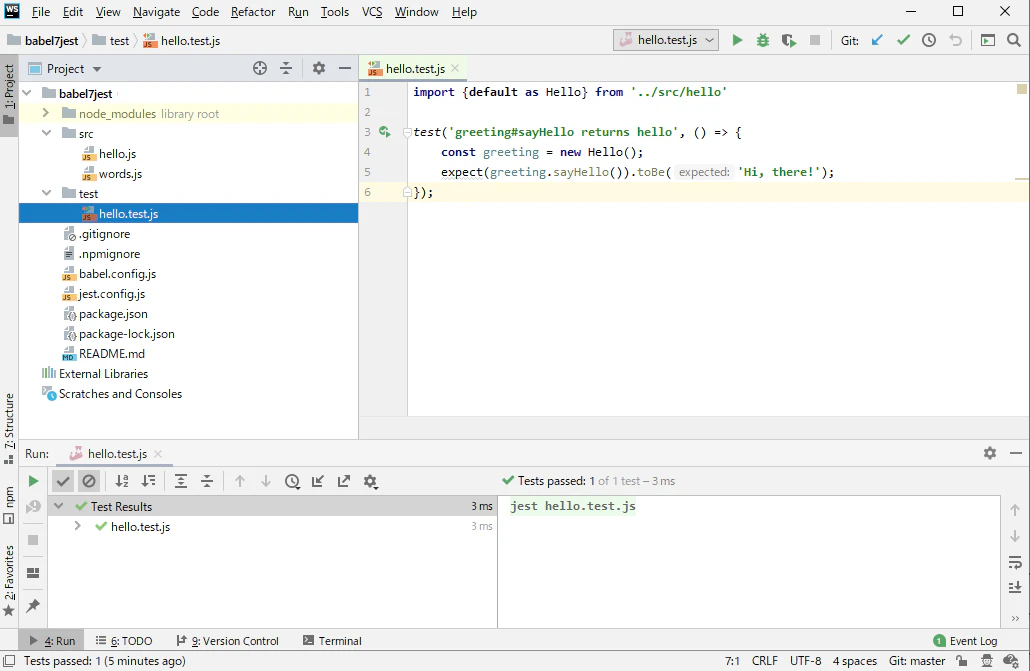Open the Refactor menu
Screen dimensions: 1030x671
coord(253,12)
